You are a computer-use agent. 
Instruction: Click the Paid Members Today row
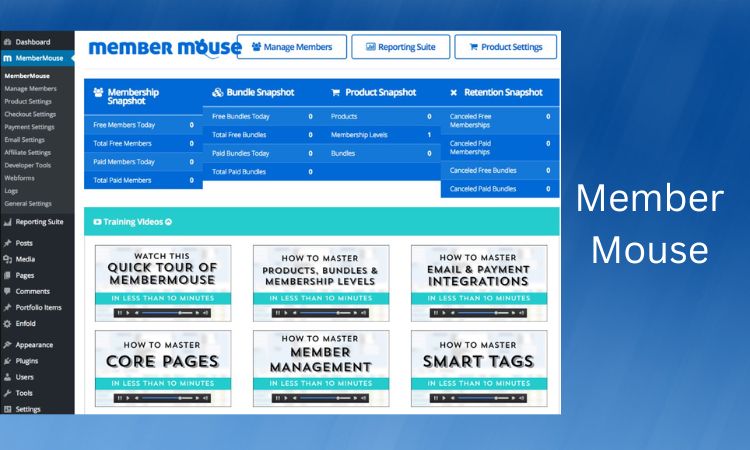(x=143, y=162)
